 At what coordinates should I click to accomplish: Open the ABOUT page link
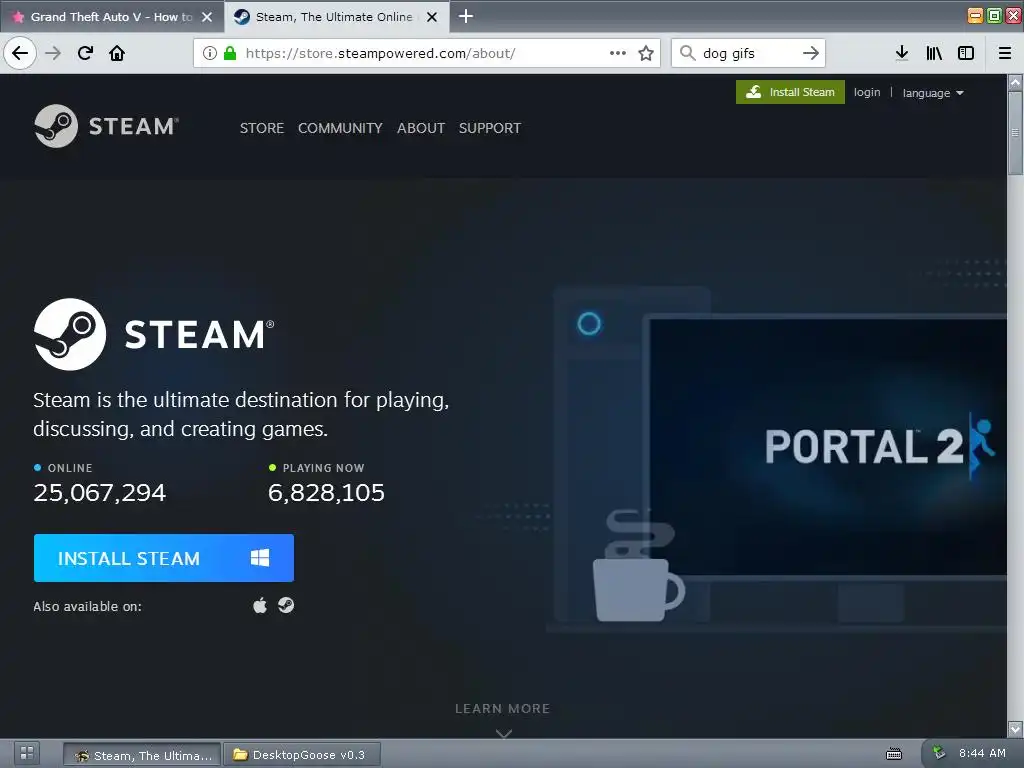421,128
